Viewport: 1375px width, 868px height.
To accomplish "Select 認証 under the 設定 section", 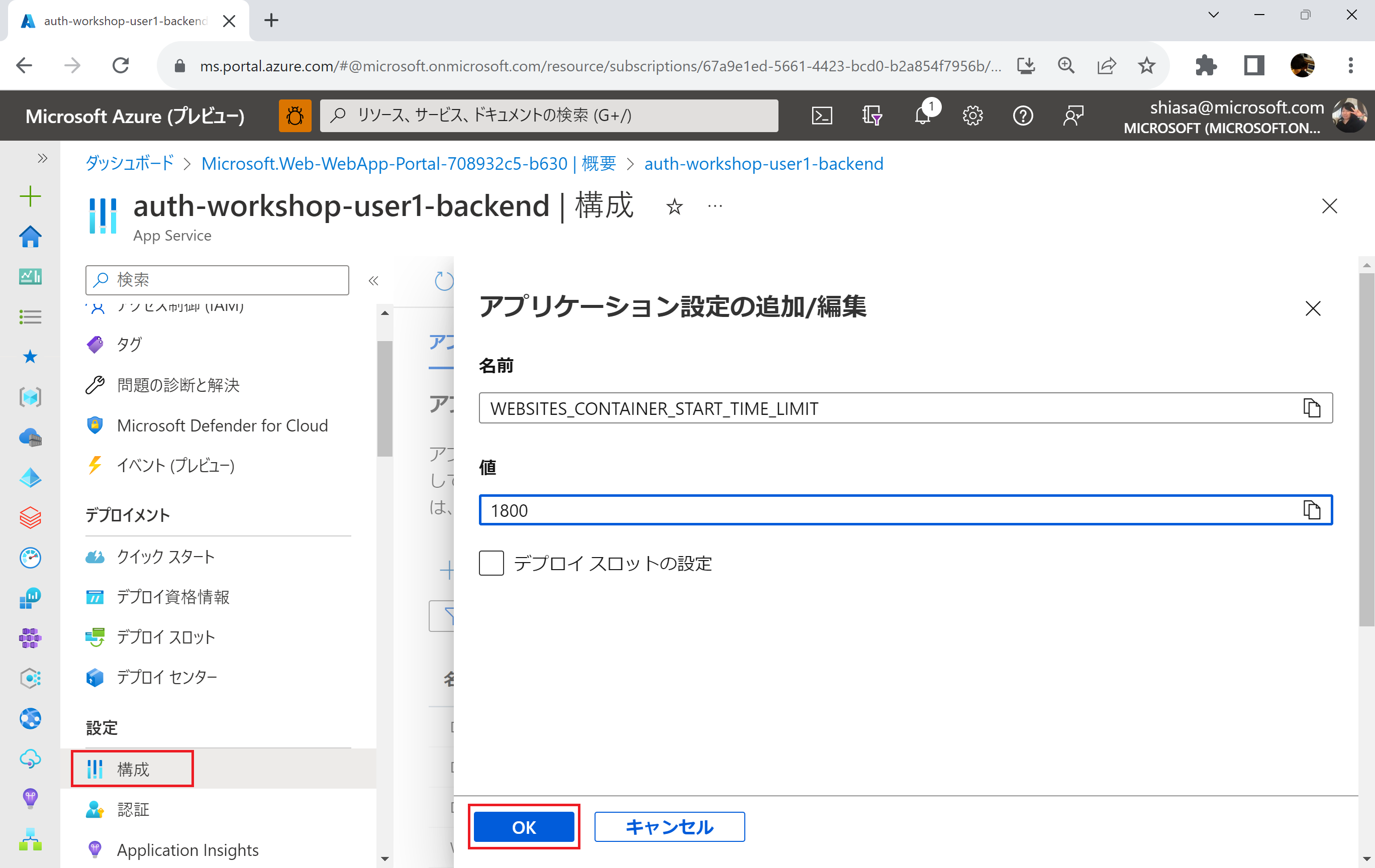I will tap(133, 809).
